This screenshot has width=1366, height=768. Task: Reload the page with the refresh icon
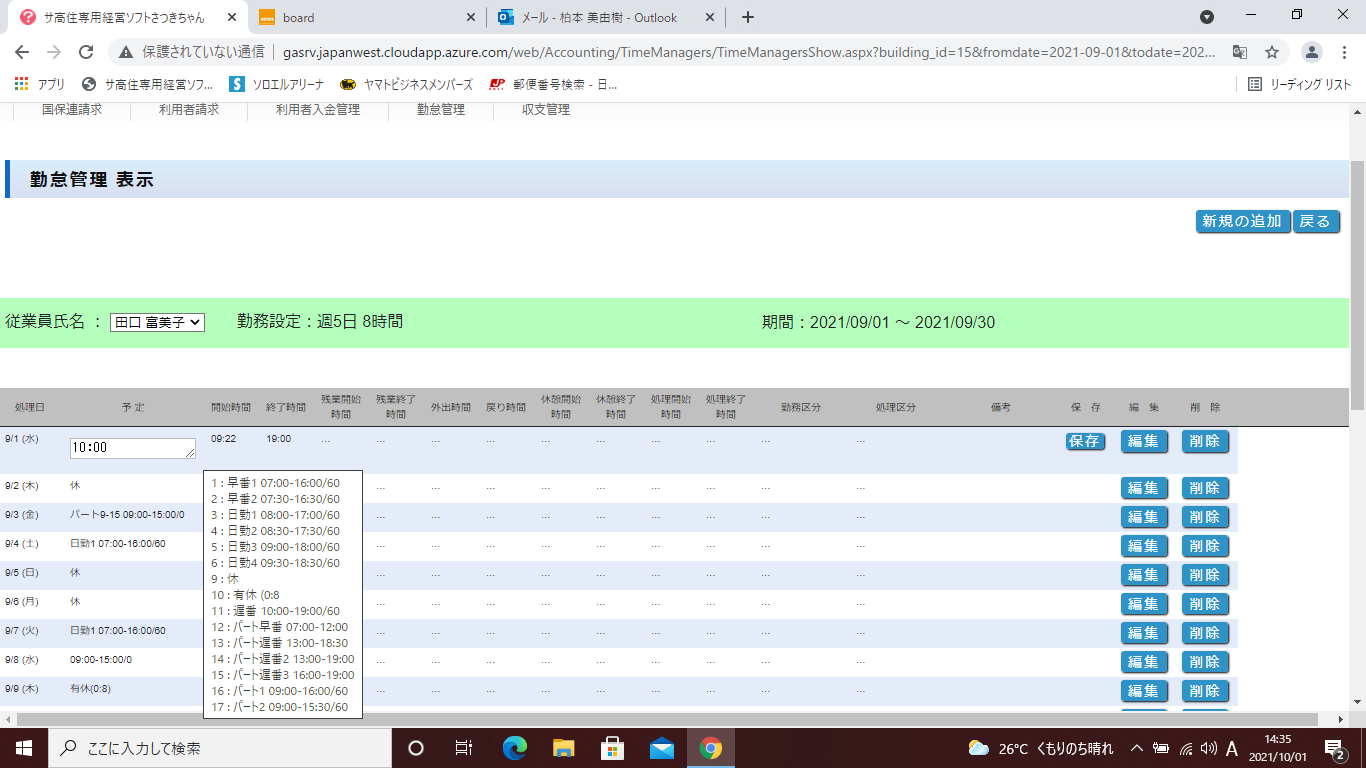(86, 52)
